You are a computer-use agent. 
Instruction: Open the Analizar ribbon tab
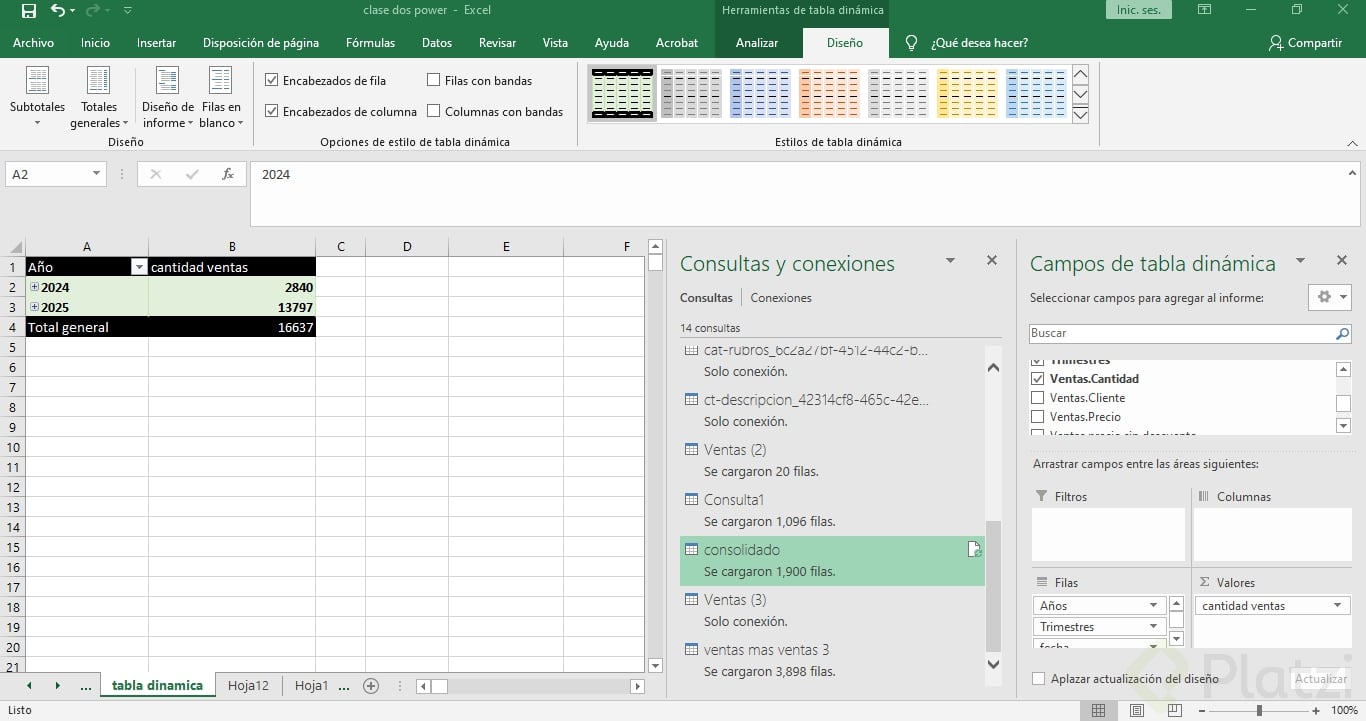[x=756, y=43]
